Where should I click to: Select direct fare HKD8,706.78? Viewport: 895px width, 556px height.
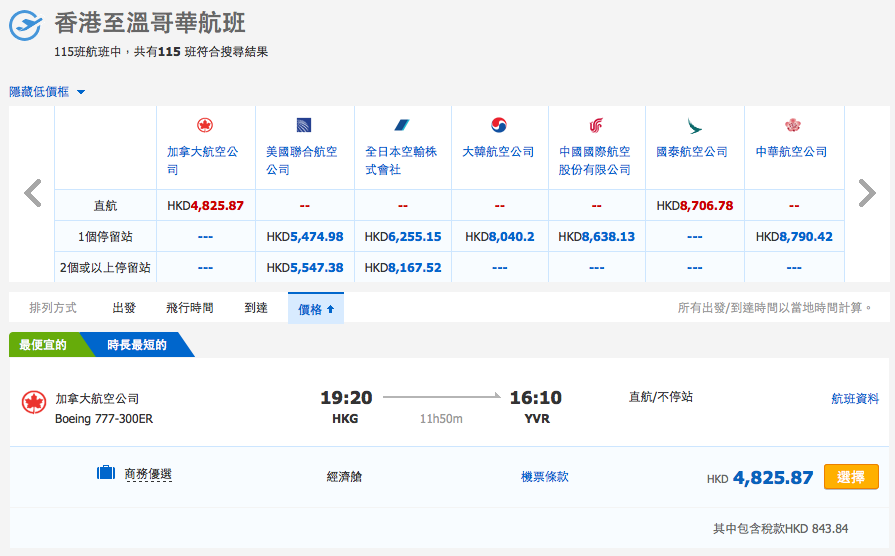click(x=695, y=206)
